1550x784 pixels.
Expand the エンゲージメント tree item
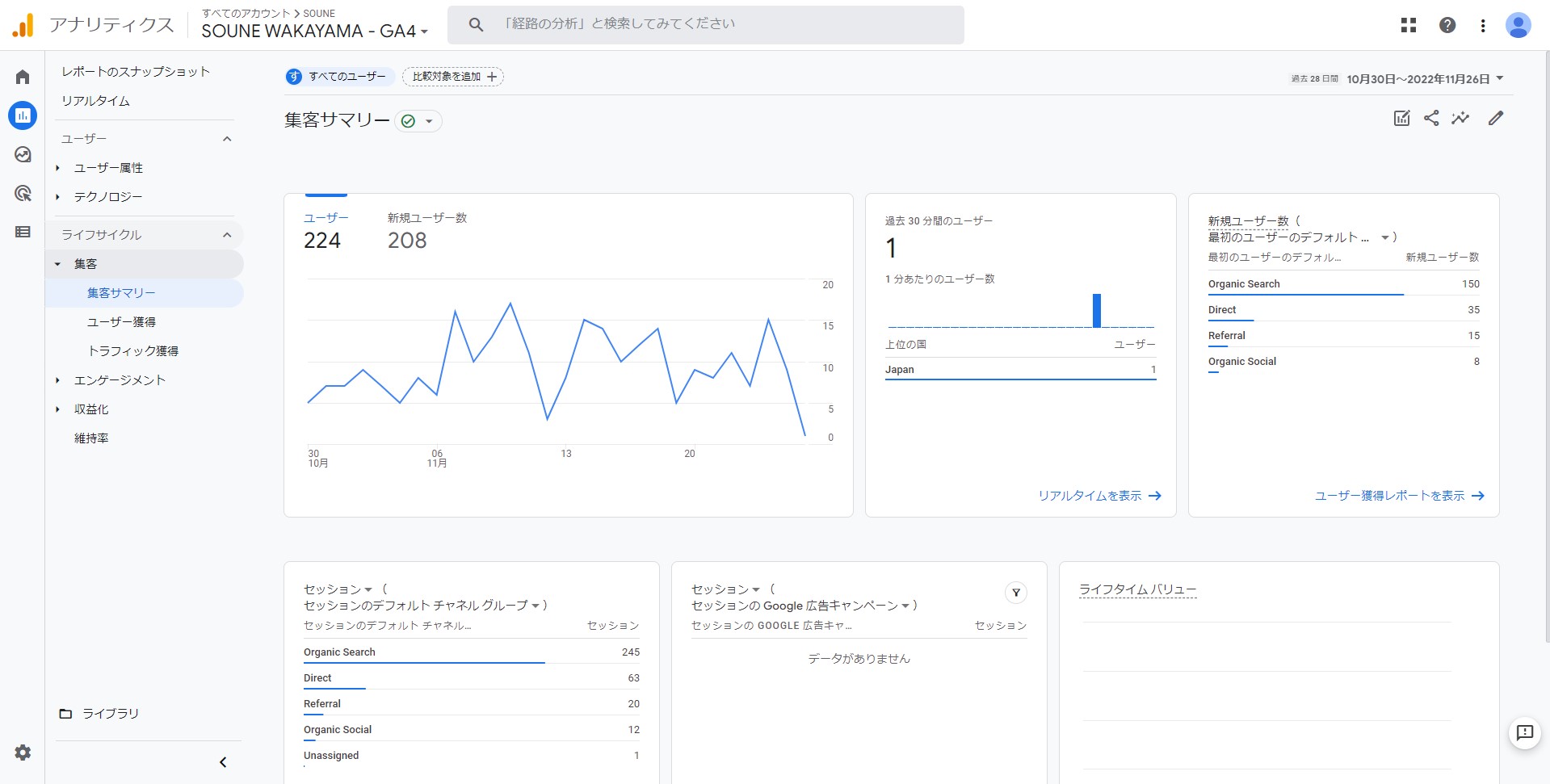[x=58, y=380]
